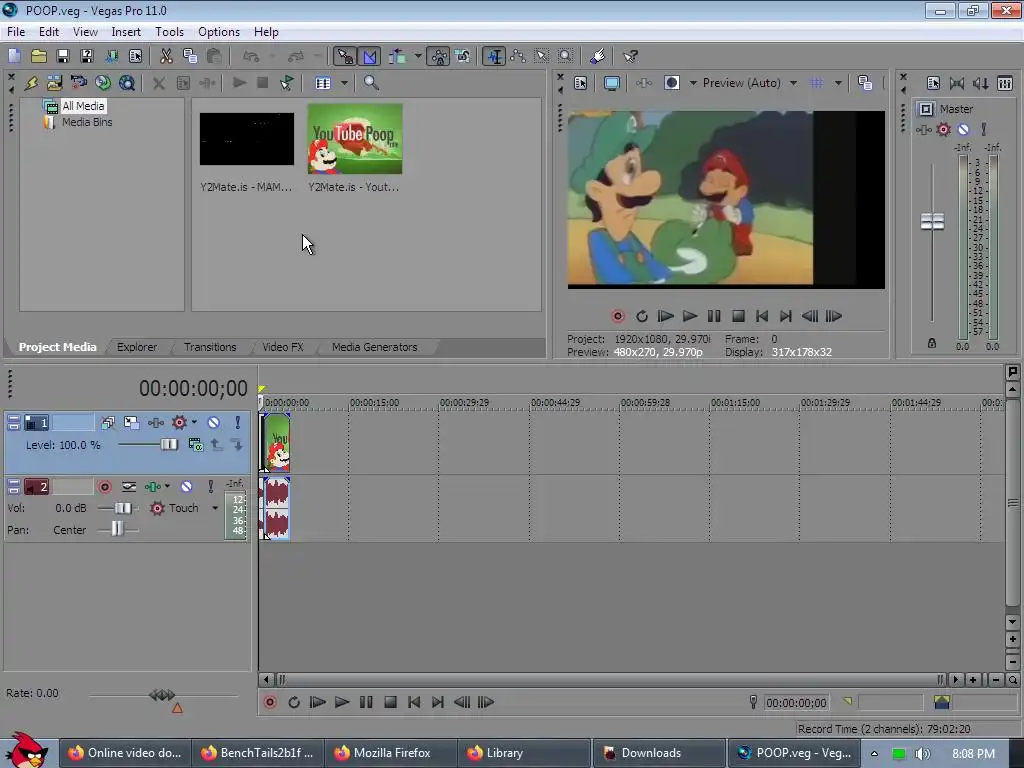Copy selection using the toolbar copy icon
This screenshot has height=768, width=1024.
click(x=190, y=56)
